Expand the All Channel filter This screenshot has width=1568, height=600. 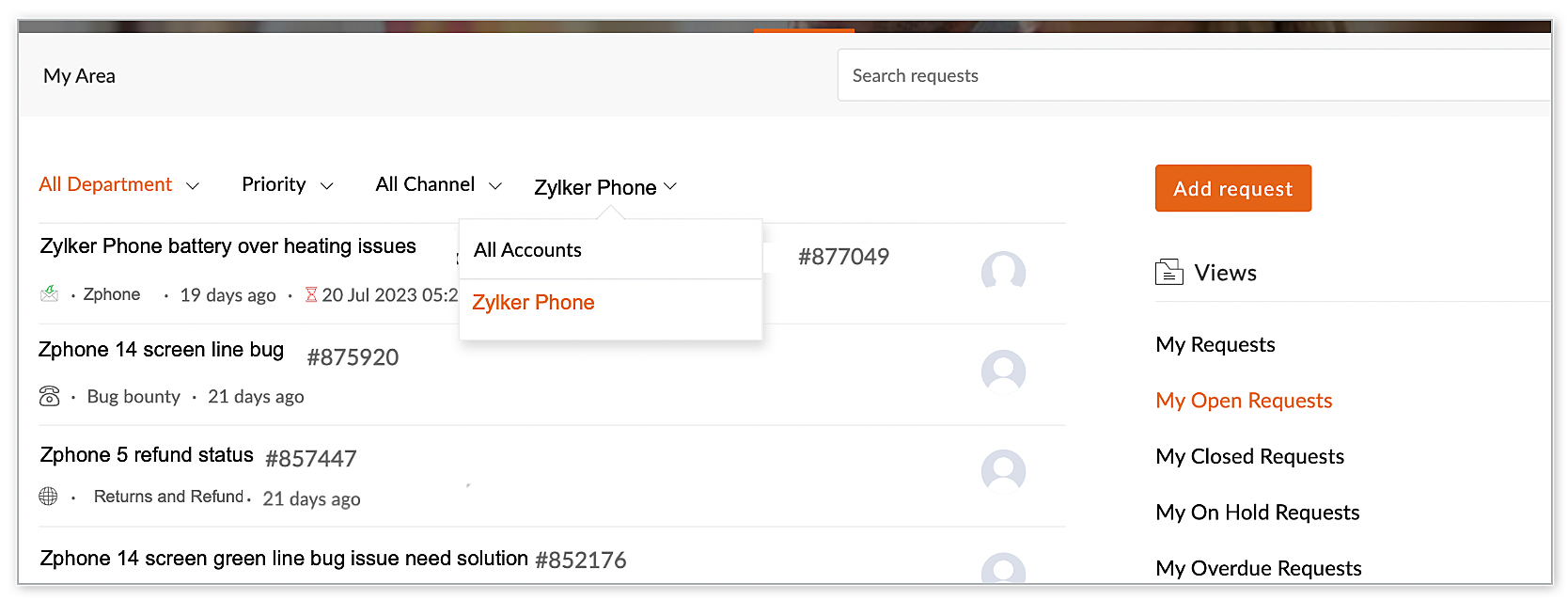tap(439, 184)
